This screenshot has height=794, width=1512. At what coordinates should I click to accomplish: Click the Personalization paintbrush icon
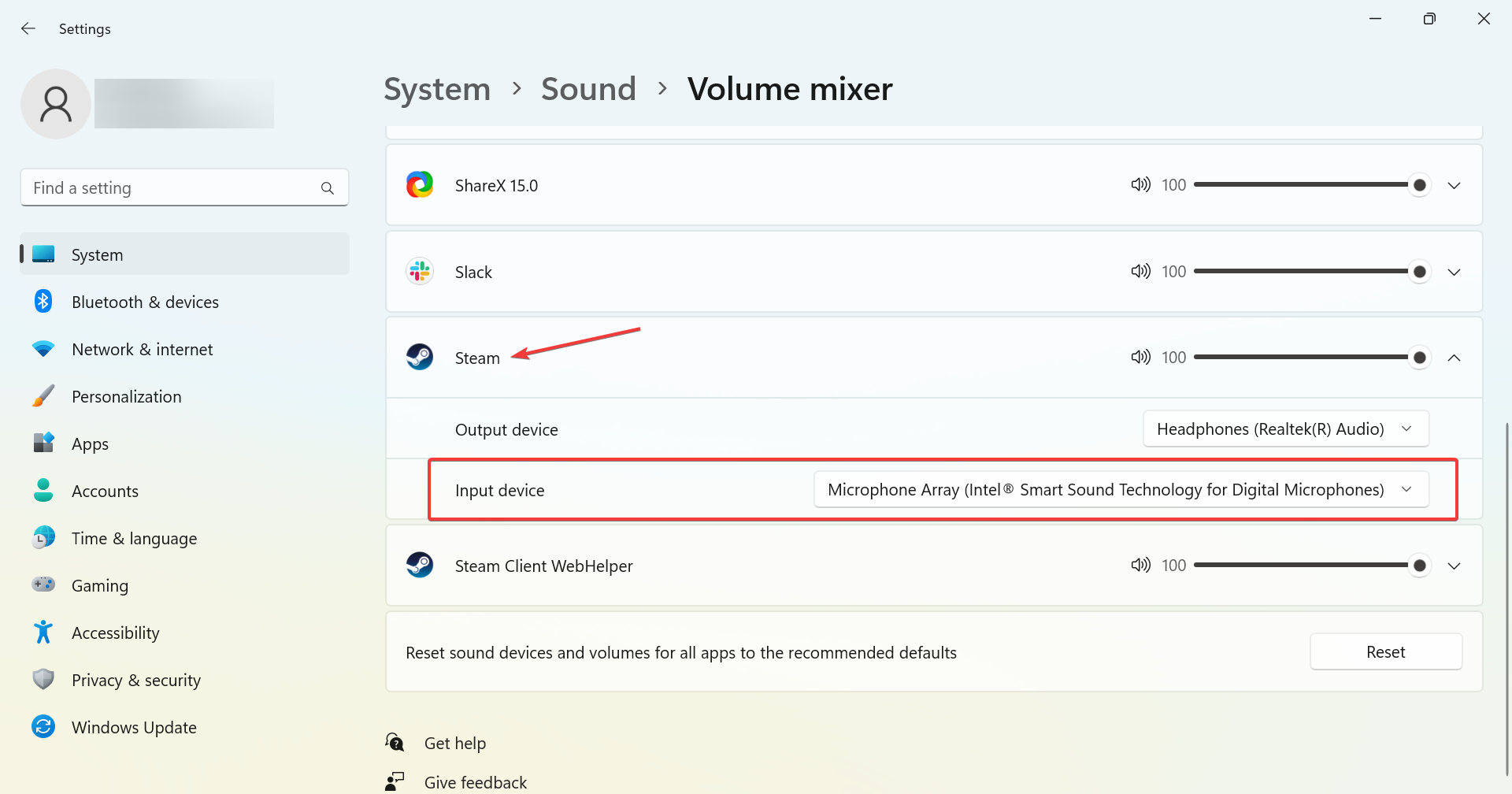(43, 396)
